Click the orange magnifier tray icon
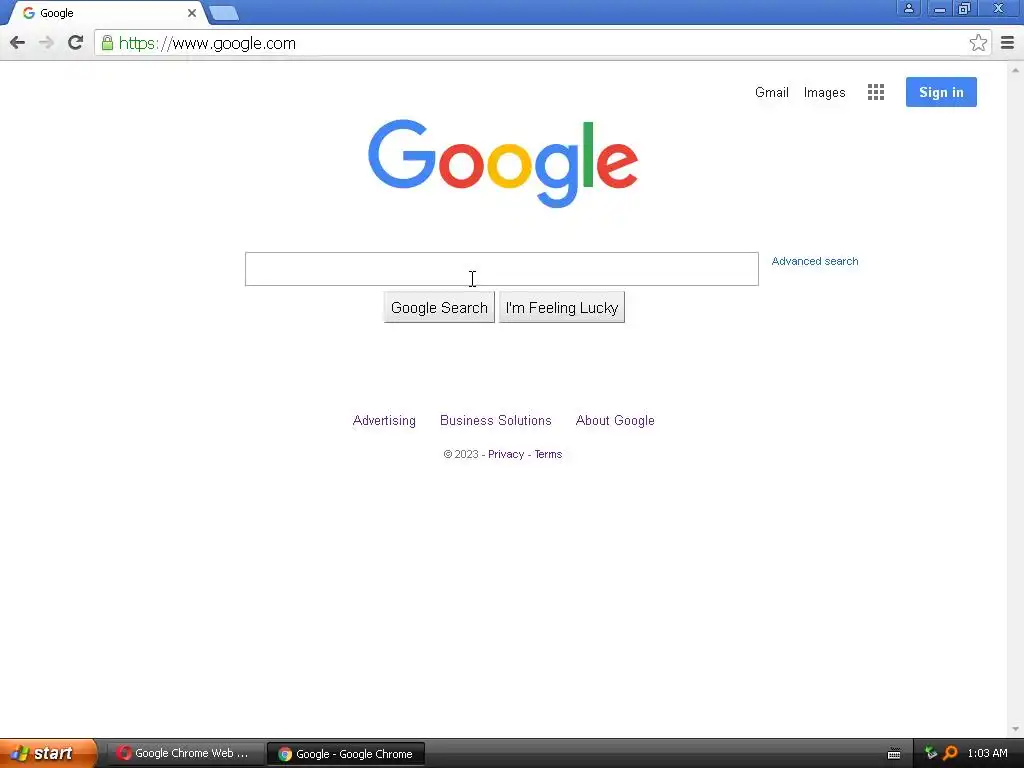Screen dimensions: 1024x768 click(x=950, y=753)
